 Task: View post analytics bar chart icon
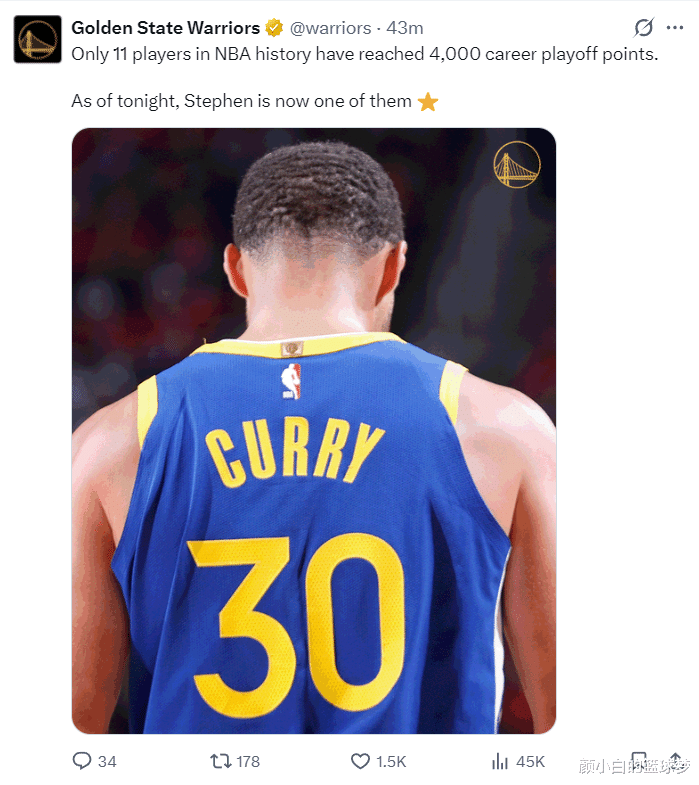[x=500, y=761]
